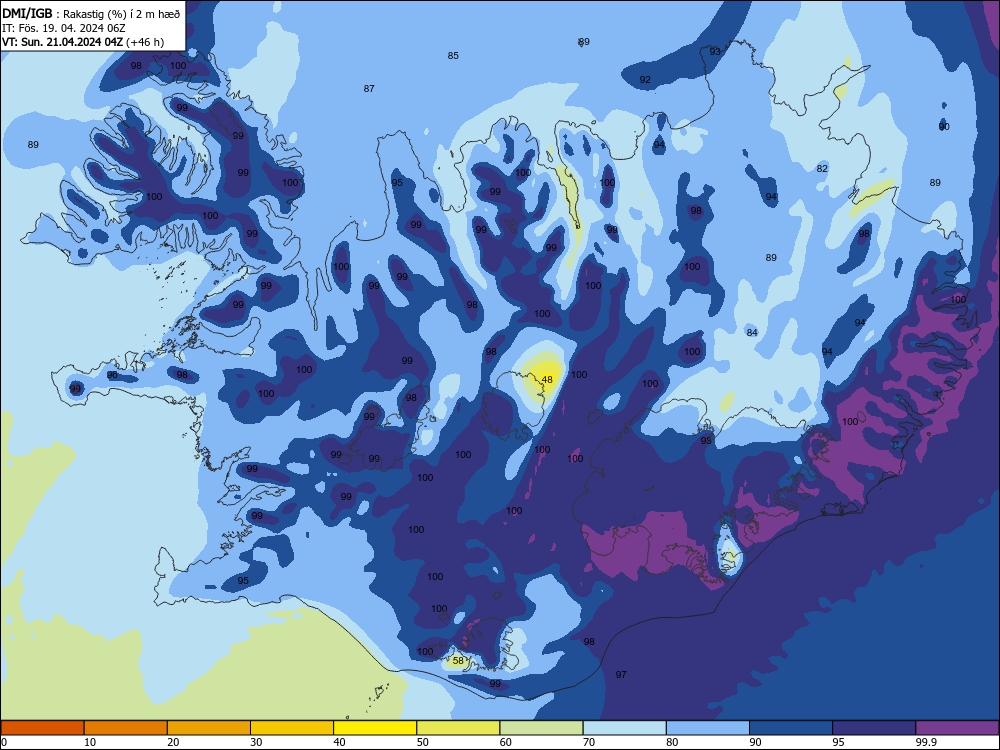Select the 95–99.9 navy legend swatch
1000x750 pixels.
[x=874, y=728]
